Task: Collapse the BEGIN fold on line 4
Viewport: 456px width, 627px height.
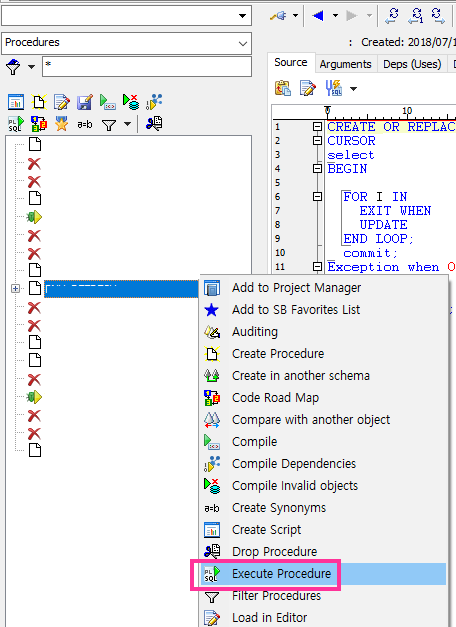Action: [317, 169]
